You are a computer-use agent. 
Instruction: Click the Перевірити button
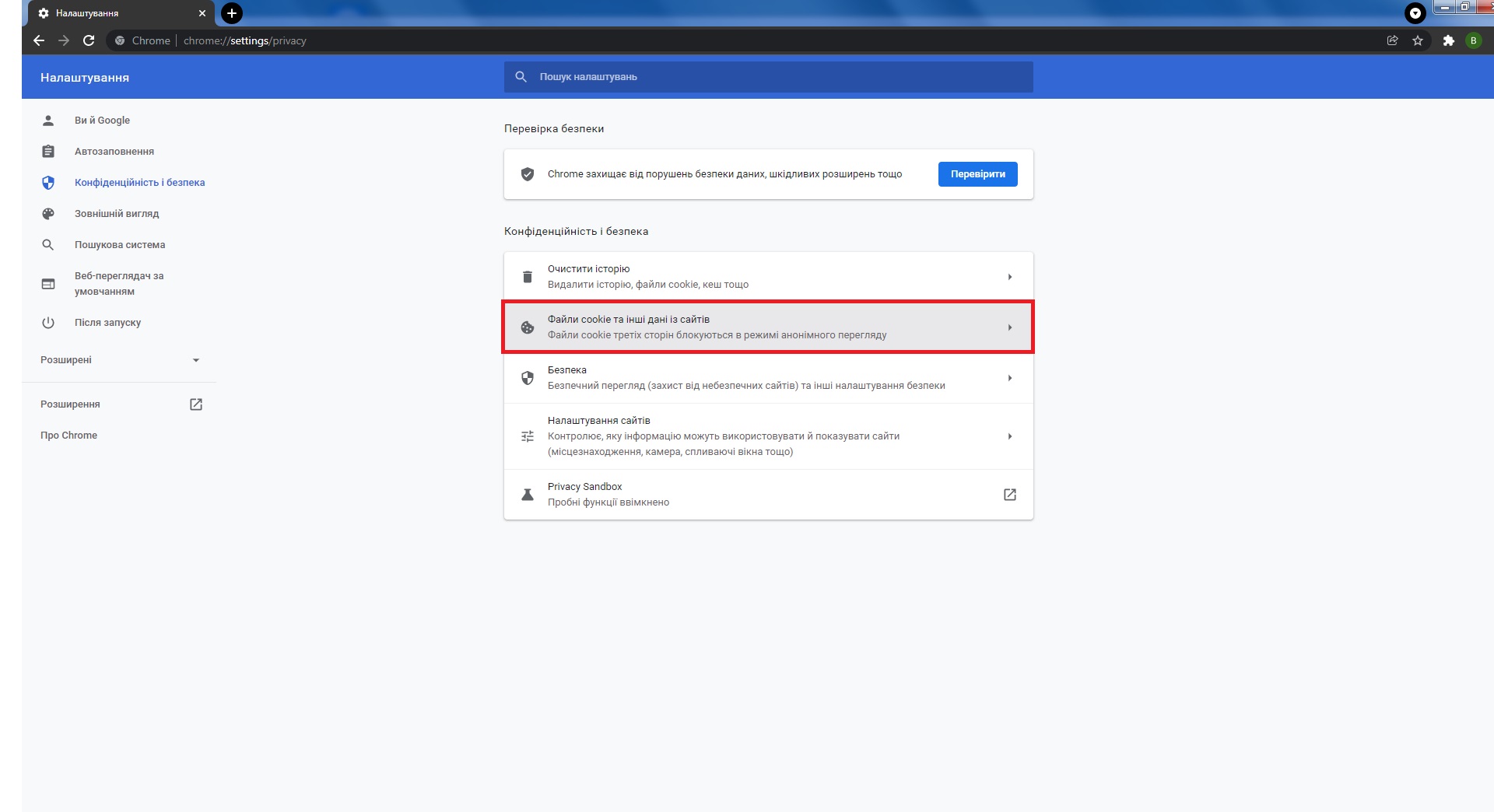click(977, 174)
